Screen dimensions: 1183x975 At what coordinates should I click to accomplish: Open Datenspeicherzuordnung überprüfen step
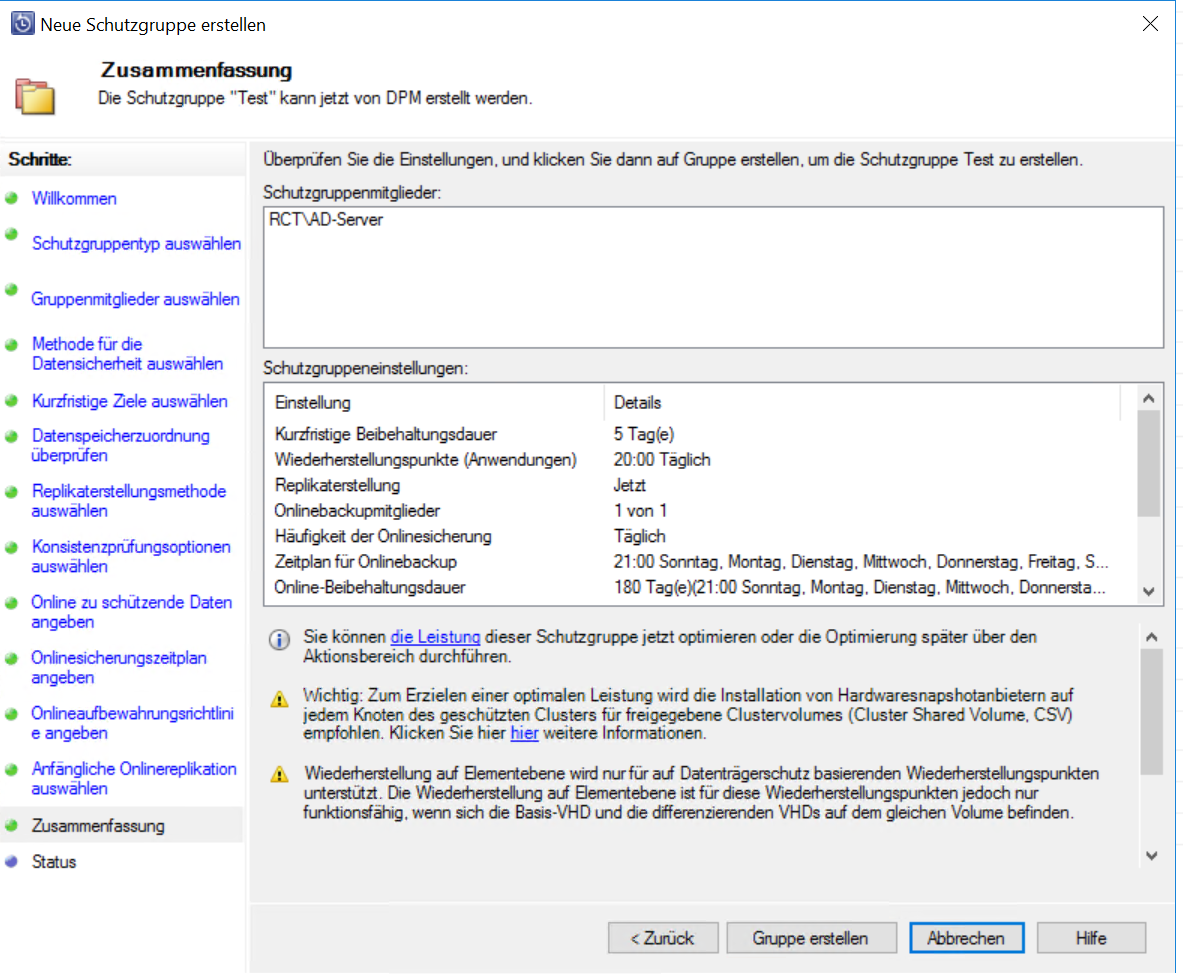121,445
